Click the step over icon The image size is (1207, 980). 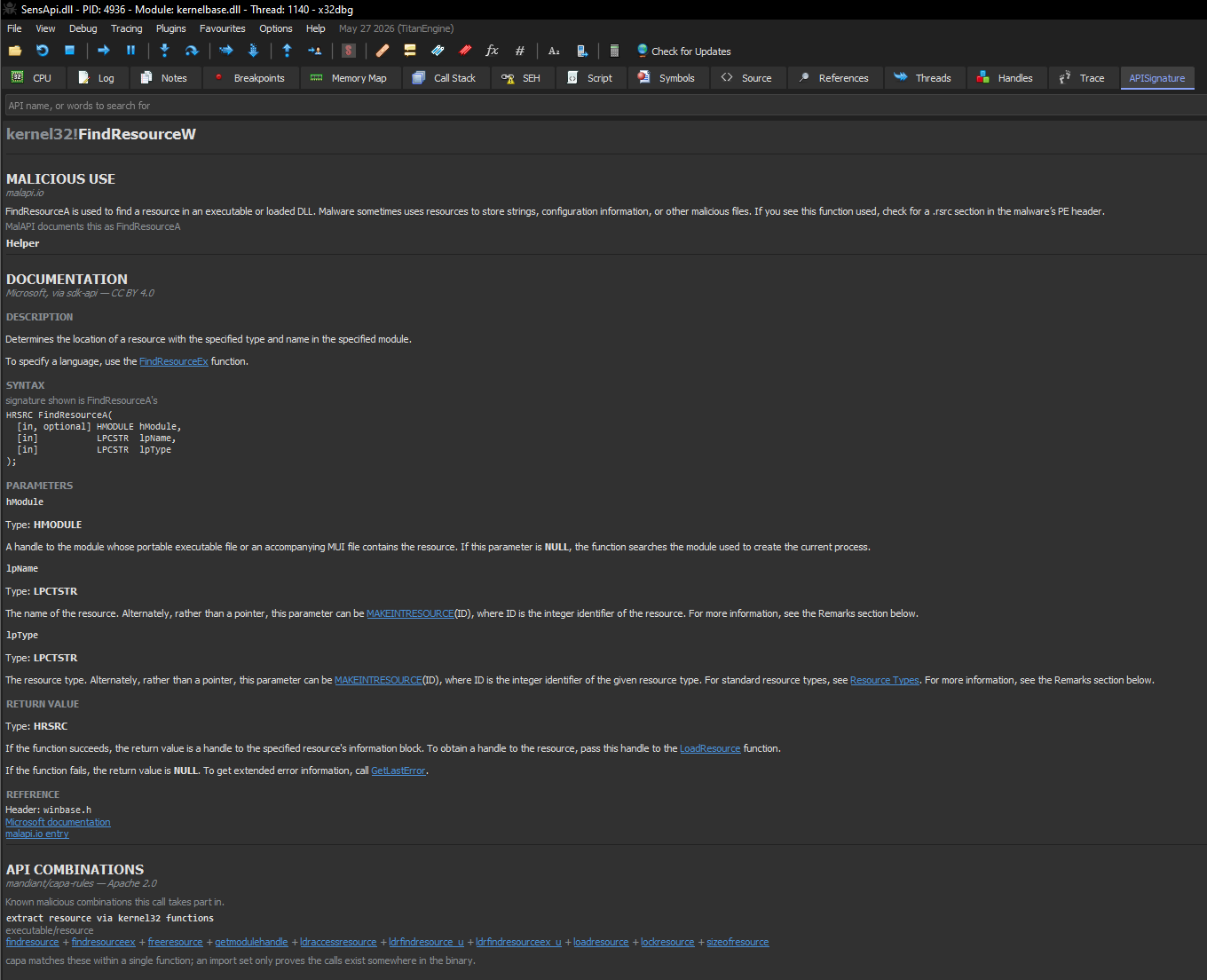coord(191,51)
